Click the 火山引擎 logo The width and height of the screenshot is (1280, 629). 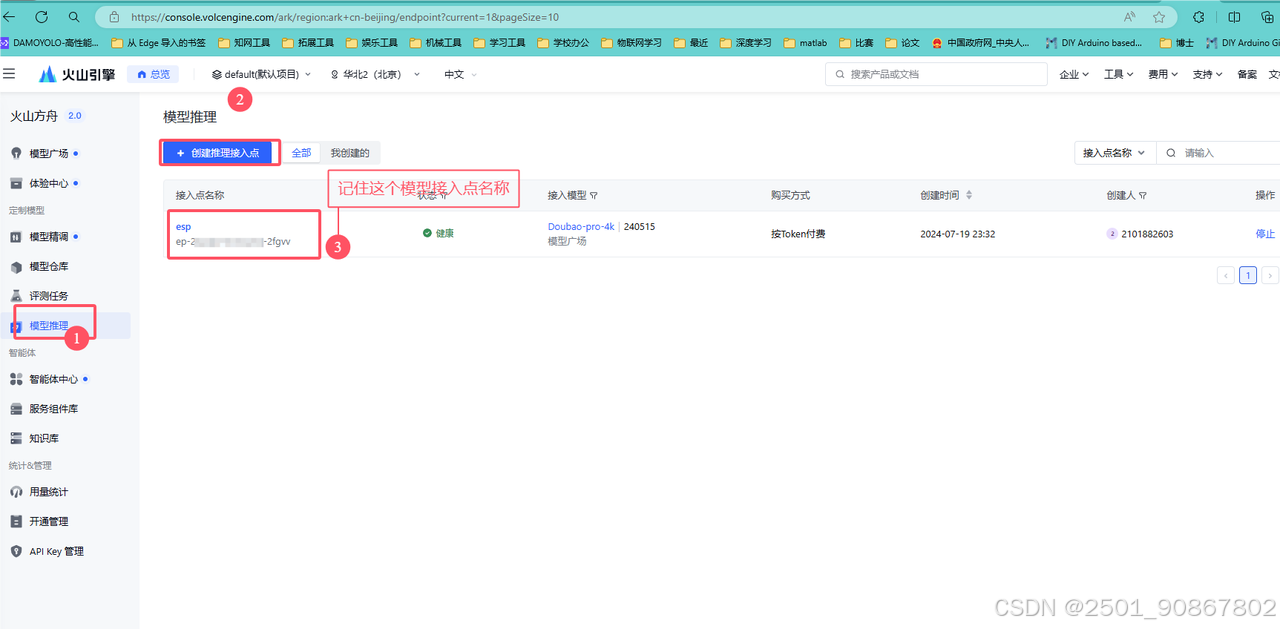(x=77, y=74)
